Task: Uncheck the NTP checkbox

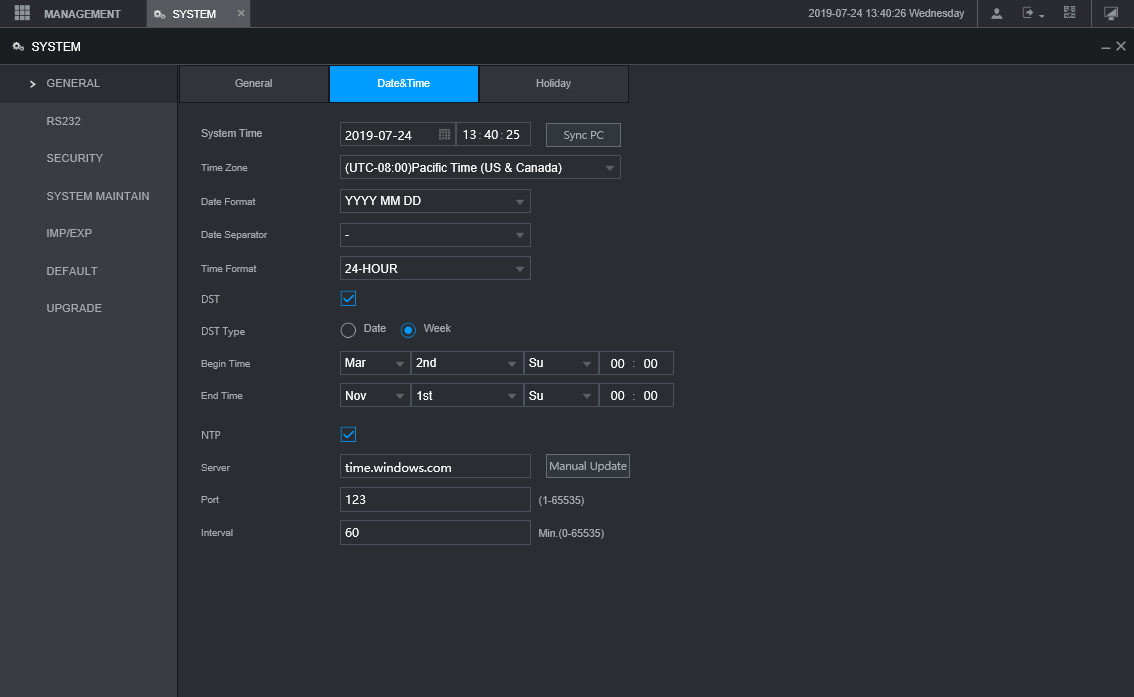Action: 349,434
